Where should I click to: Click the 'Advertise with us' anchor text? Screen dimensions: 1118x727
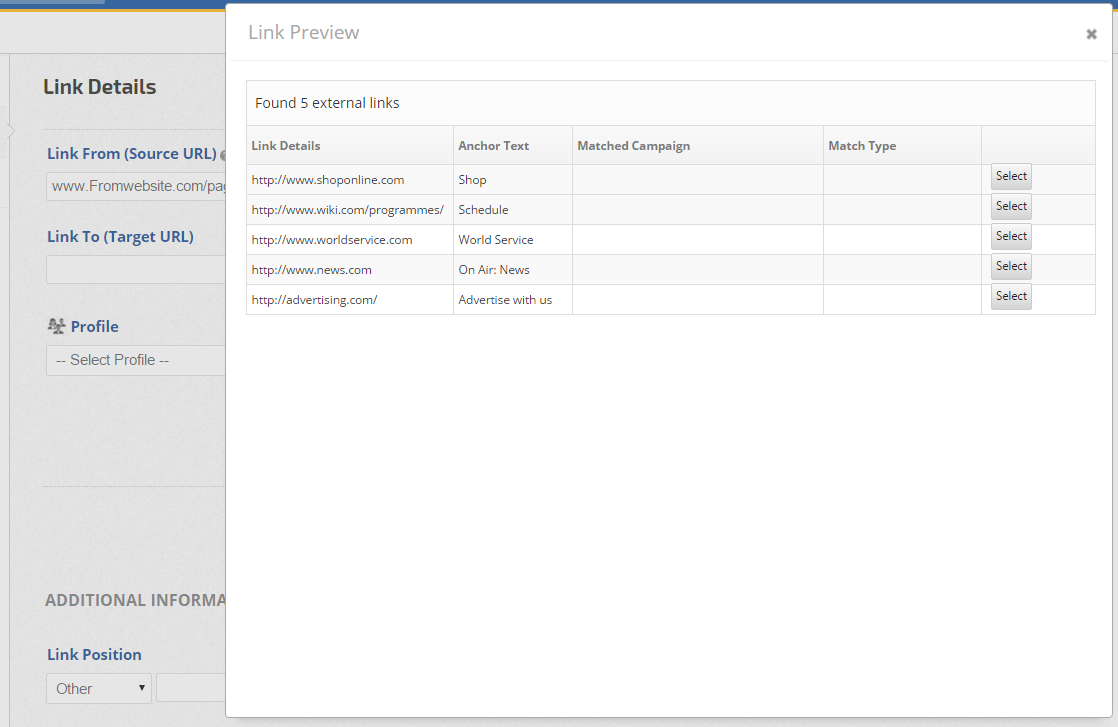(505, 300)
